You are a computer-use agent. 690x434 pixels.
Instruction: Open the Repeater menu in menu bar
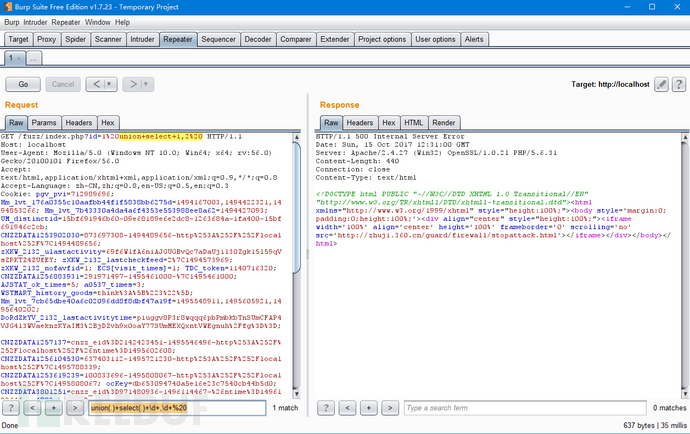(x=66, y=22)
